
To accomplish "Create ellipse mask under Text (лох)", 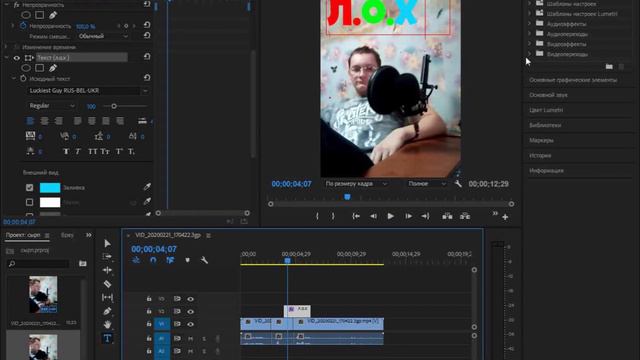I will pos(26,68).
